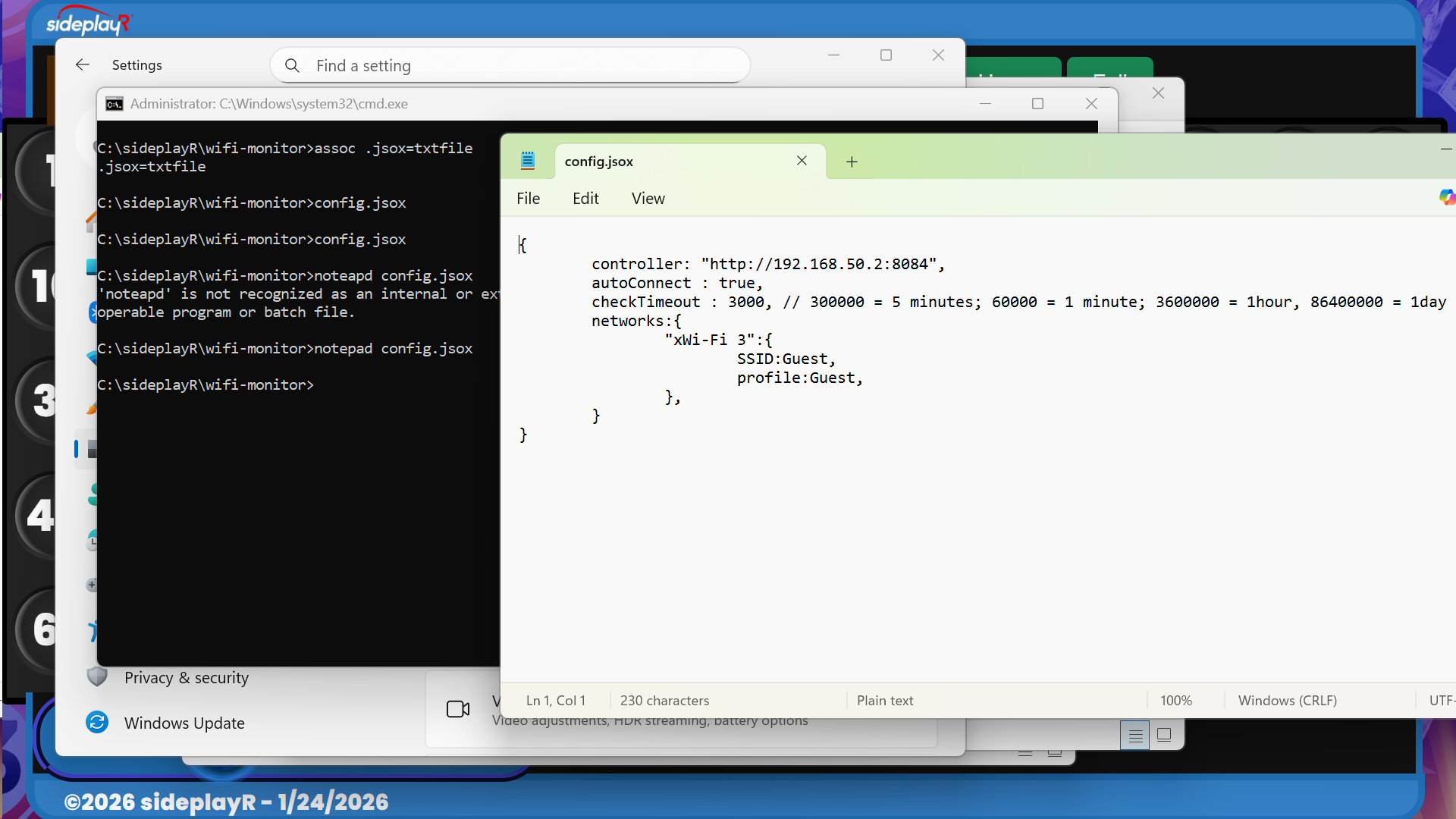Viewport: 1456px width, 819px height.
Task: Click the video camera icon in Settings
Action: click(x=458, y=709)
